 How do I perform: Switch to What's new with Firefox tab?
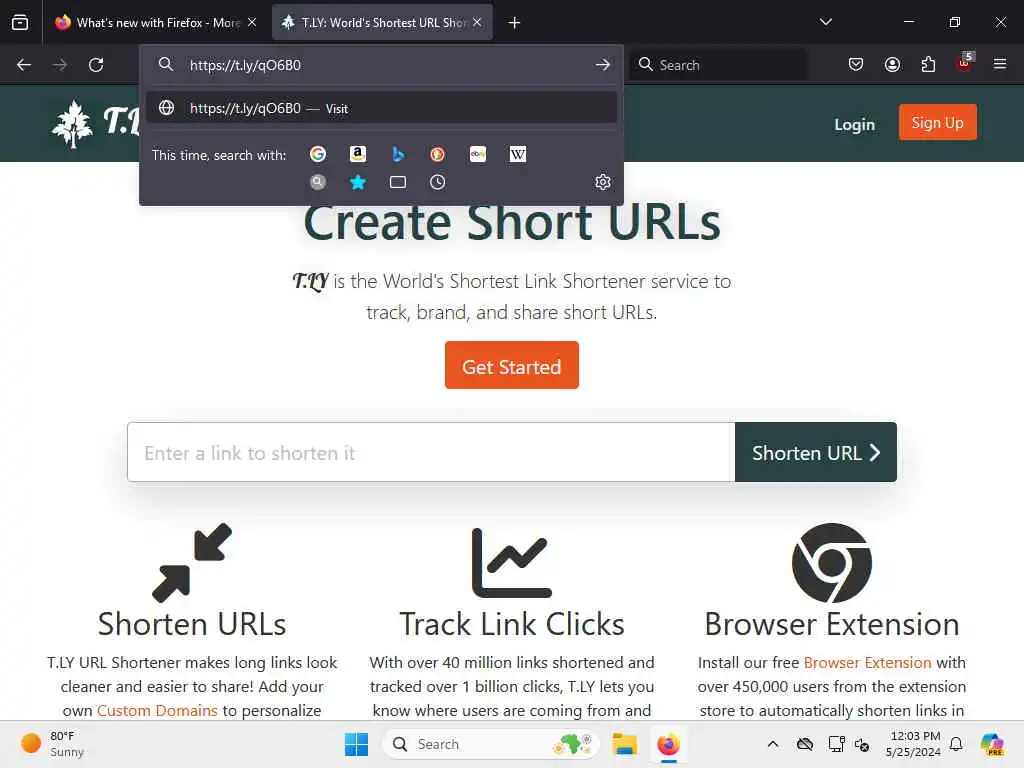click(155, 22)
